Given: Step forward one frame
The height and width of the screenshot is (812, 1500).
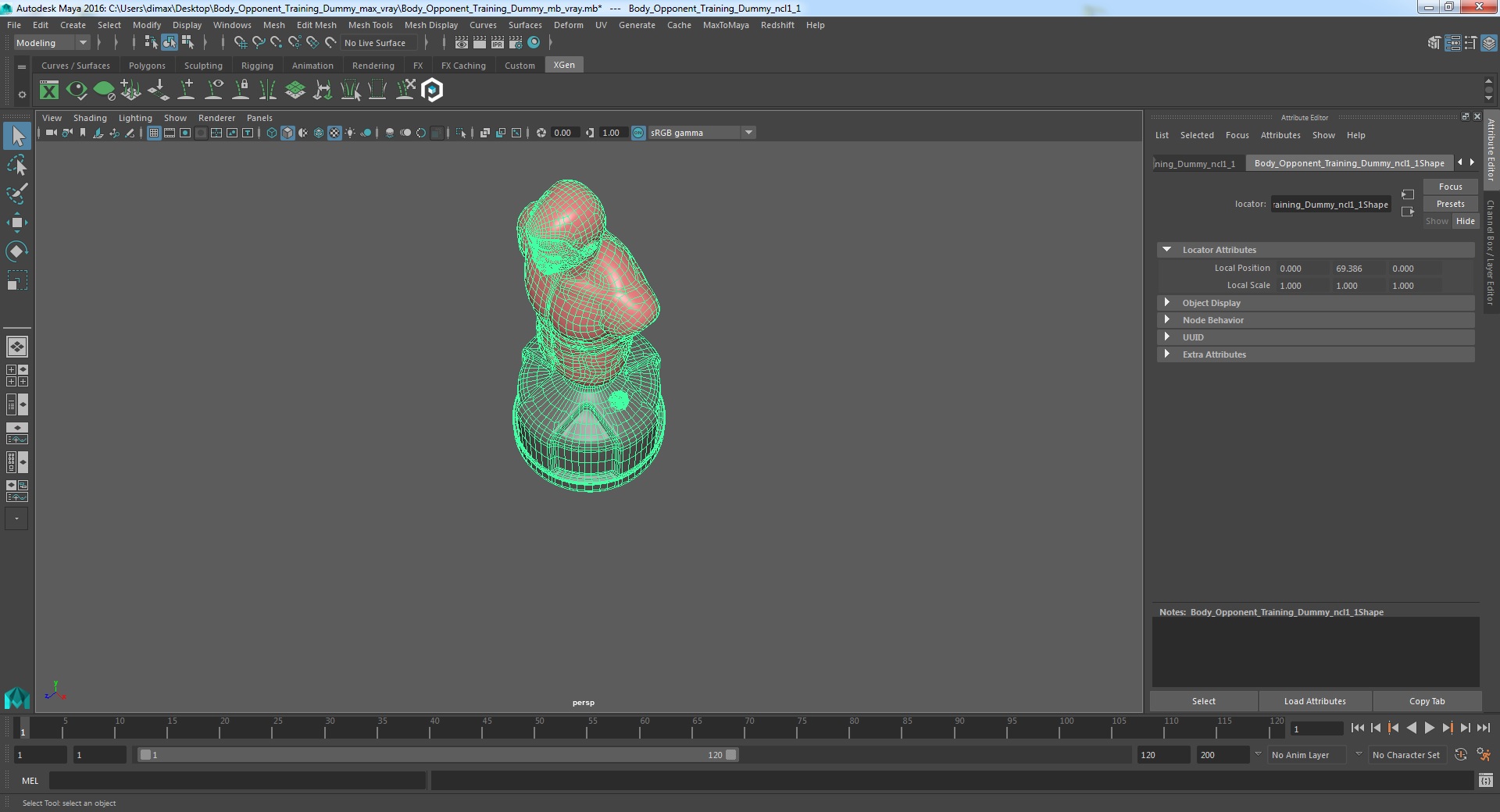Looking at the screenshot, I should point(1465,728).
